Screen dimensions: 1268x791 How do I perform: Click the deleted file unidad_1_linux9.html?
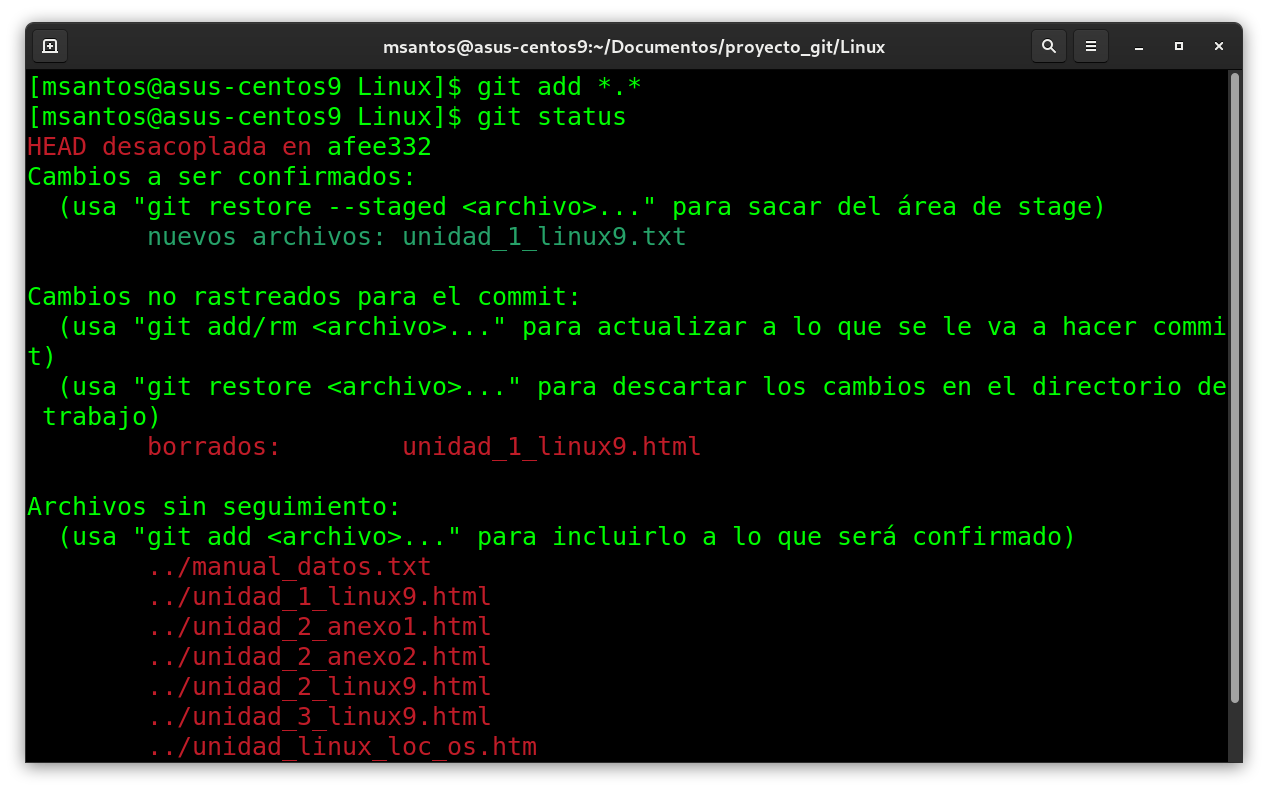[x=551, y=447]
